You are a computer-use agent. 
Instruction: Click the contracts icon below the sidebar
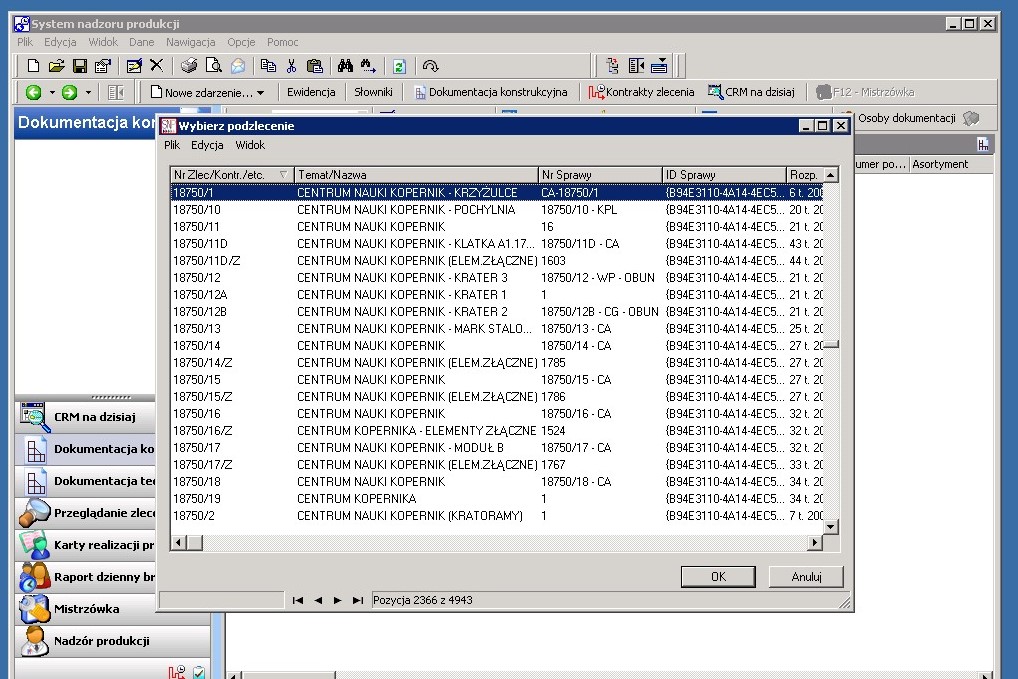(177, 672)
